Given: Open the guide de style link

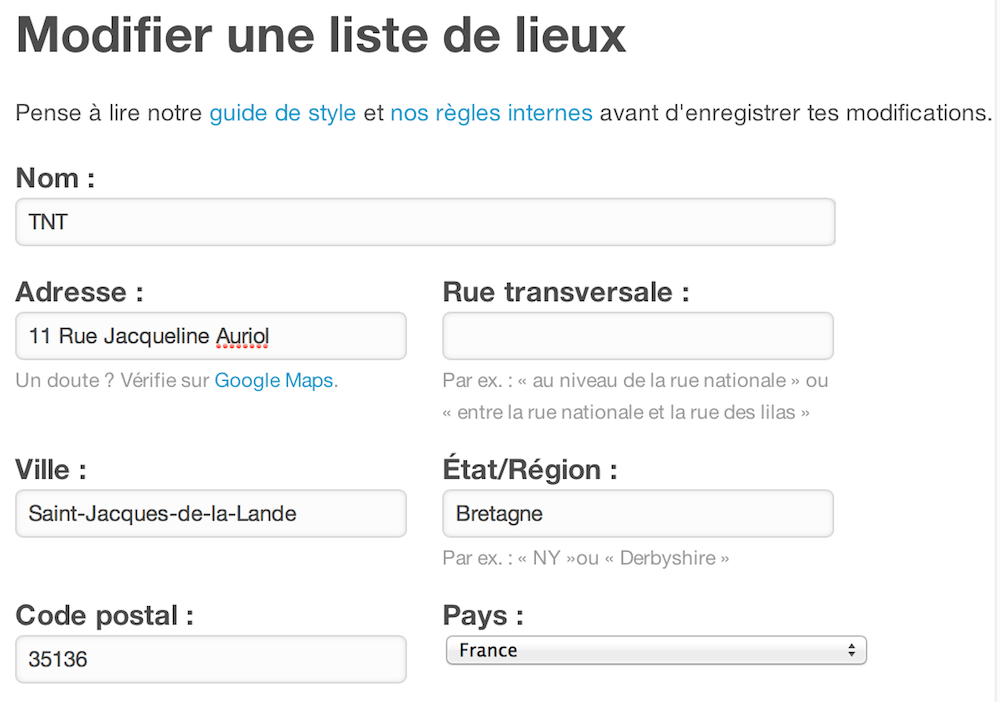Looking at the screenshot, I should 283,113.
